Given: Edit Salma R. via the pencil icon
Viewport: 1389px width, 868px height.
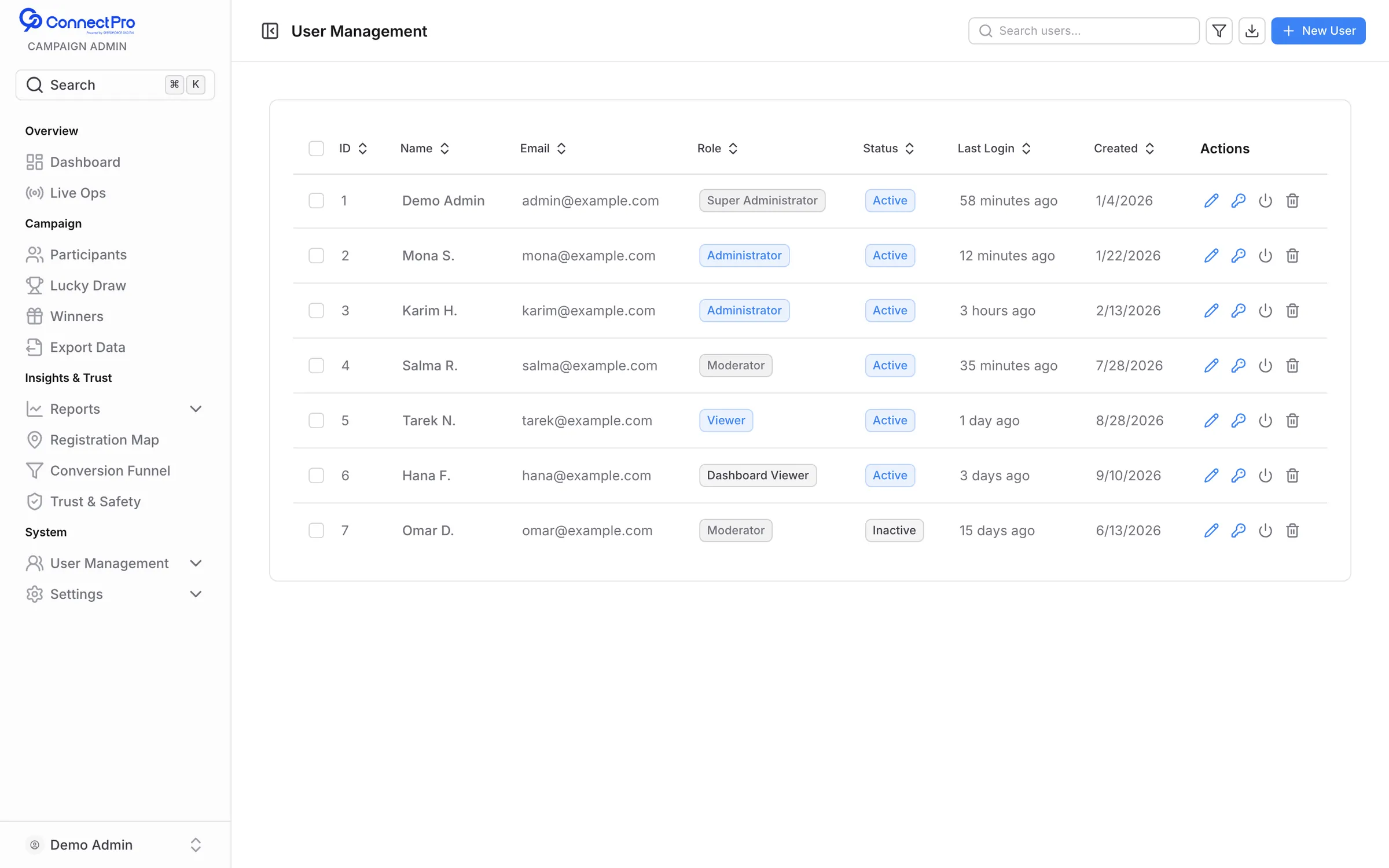Looking at the screenshot, I should 1211,366.
